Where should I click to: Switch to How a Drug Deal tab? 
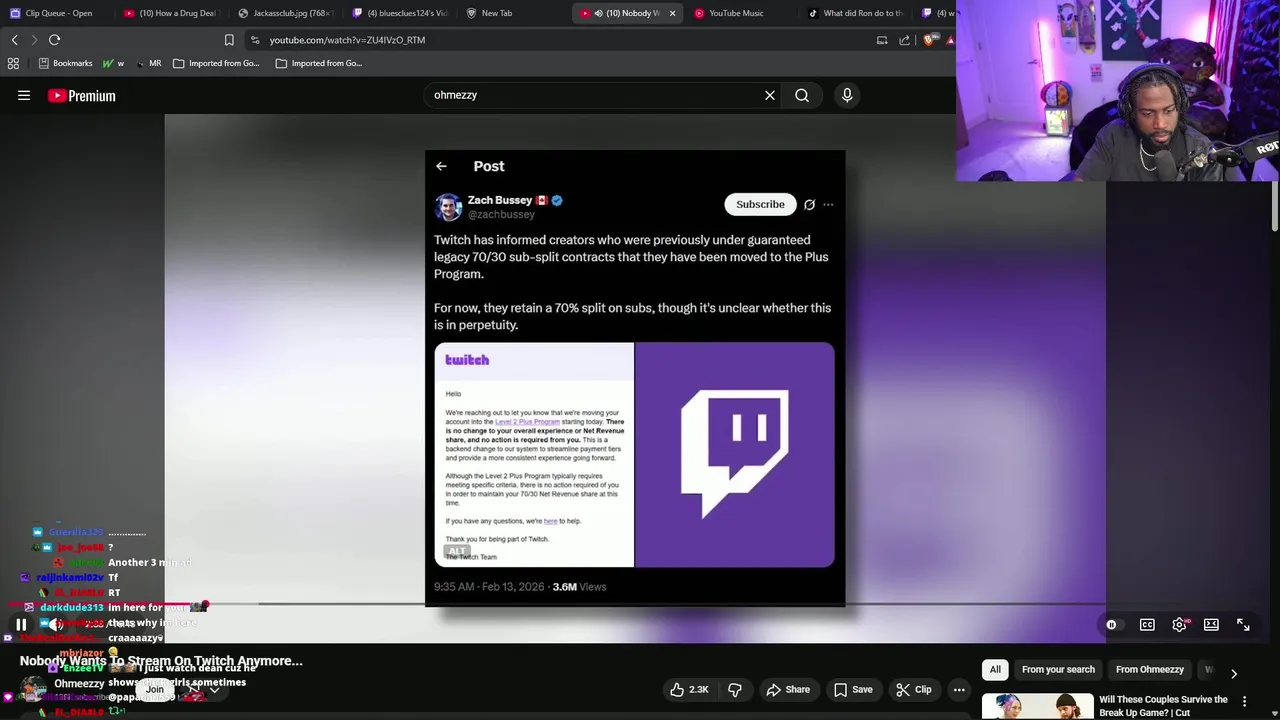(x=172, y=13)
